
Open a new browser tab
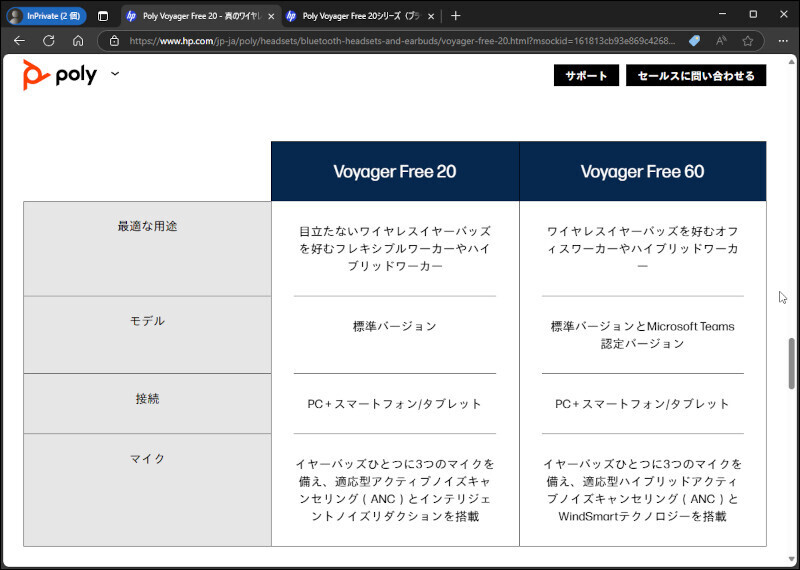coord(456,16)
